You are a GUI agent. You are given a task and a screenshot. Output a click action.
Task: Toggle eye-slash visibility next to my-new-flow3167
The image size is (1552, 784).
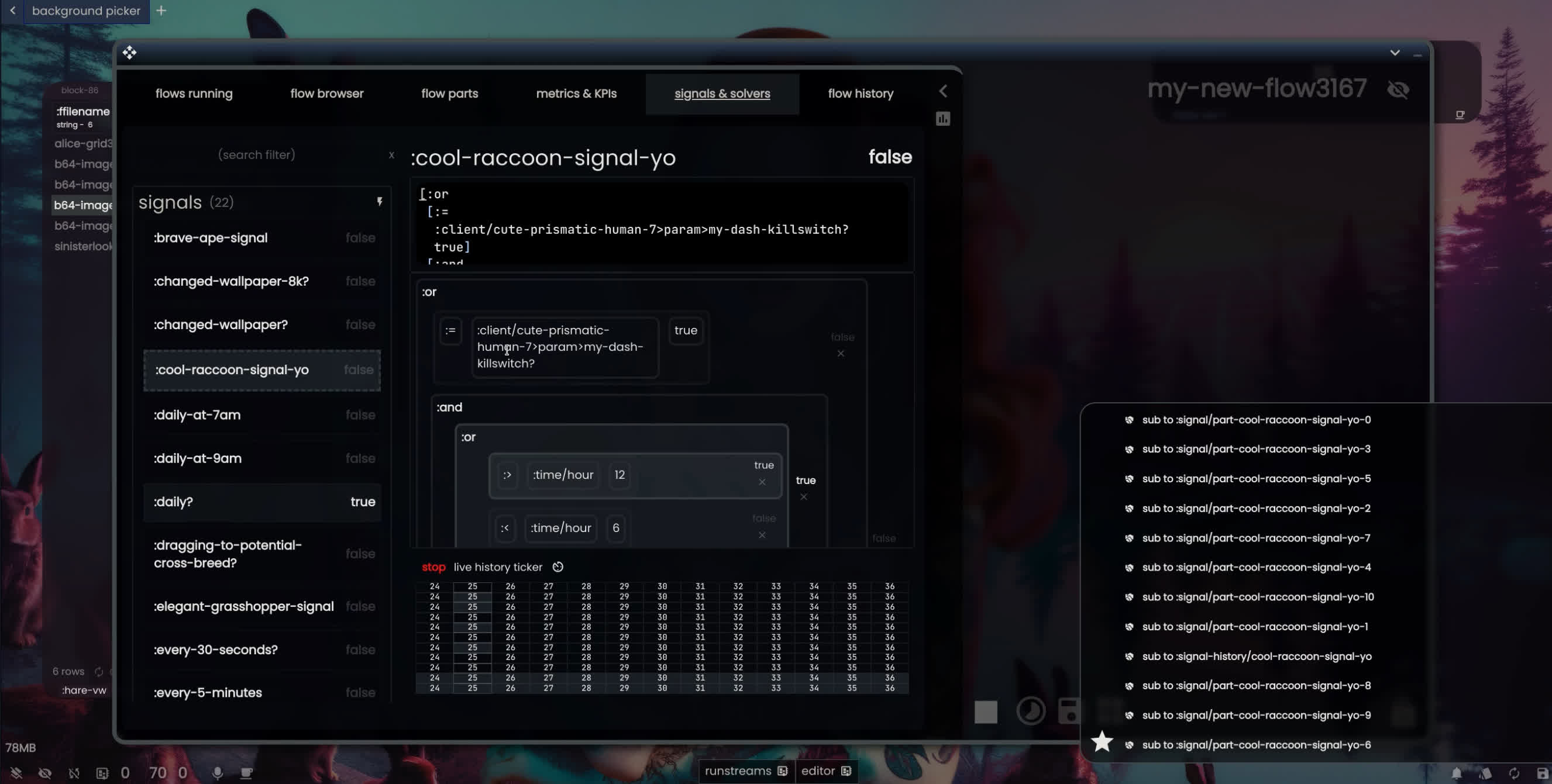tap(1398, 89)
